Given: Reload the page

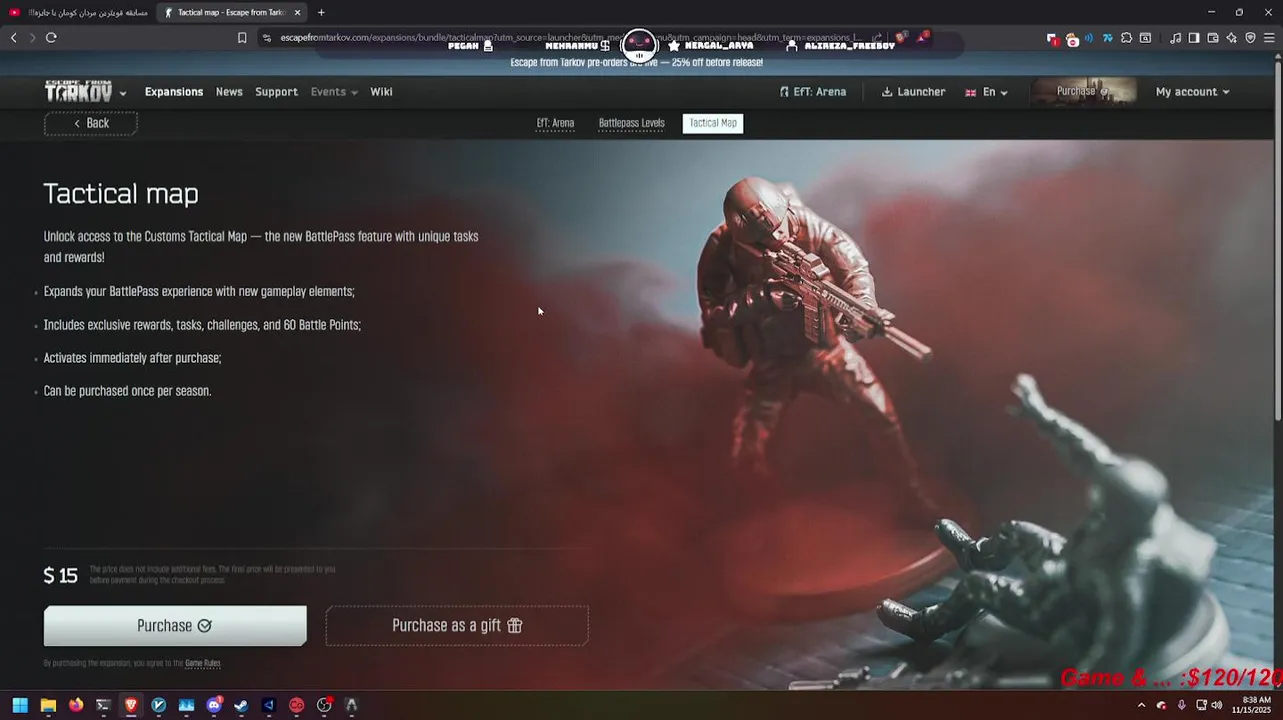Looking at the screenshot, I should pos(51,37).
